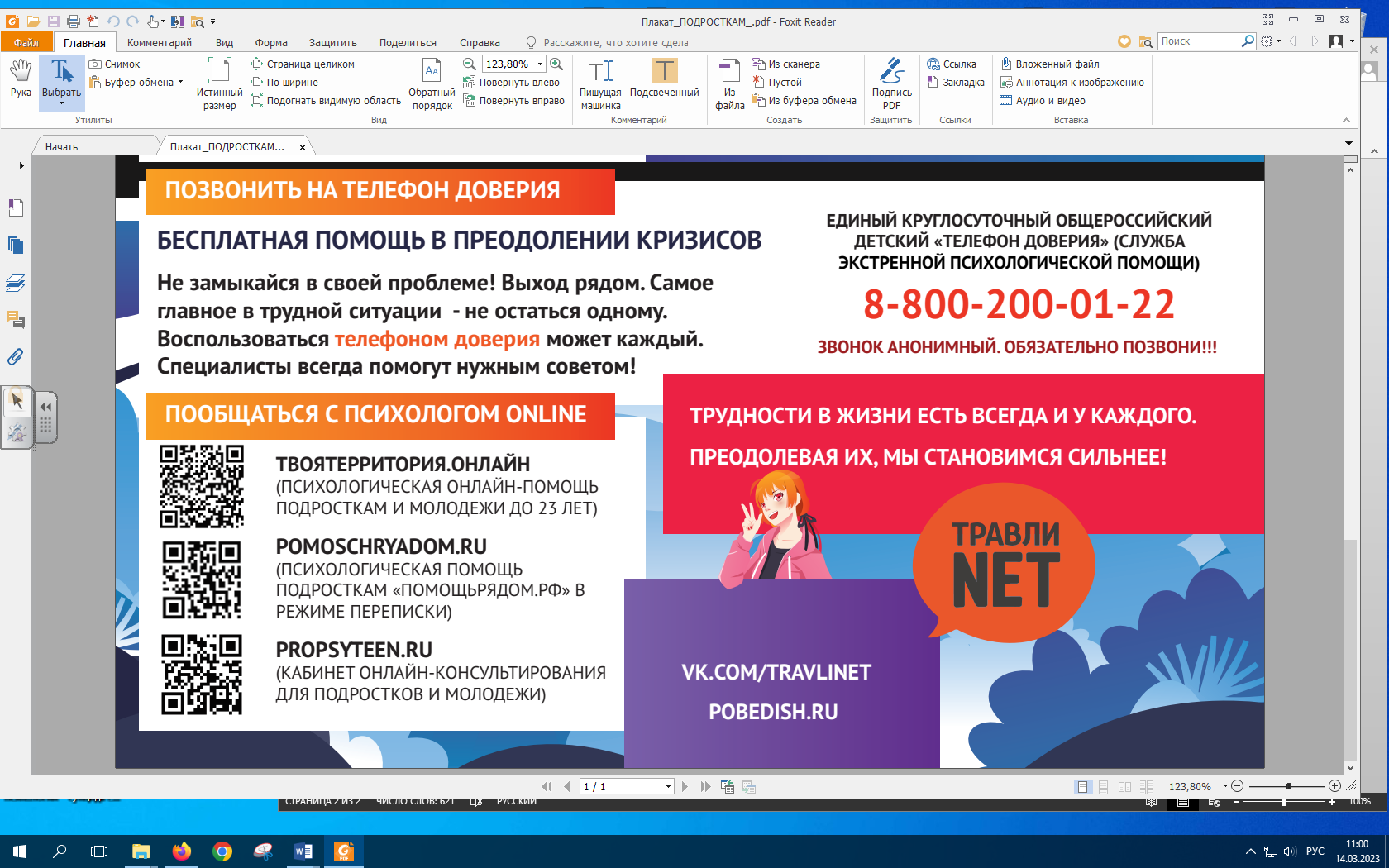Open the attachments paperclip panel in sidebar
This screenshot has height=868, width=1389.
point(15,357)
